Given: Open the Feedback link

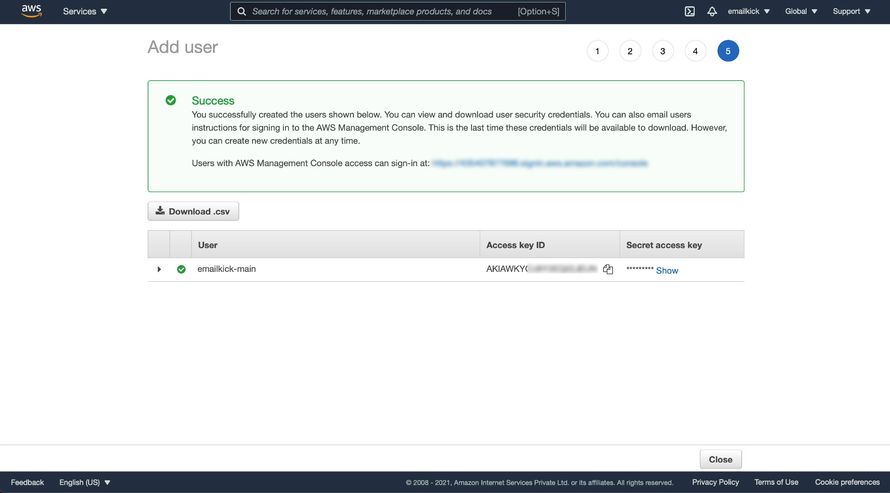Looking at the screenshot, I should 27,482.
